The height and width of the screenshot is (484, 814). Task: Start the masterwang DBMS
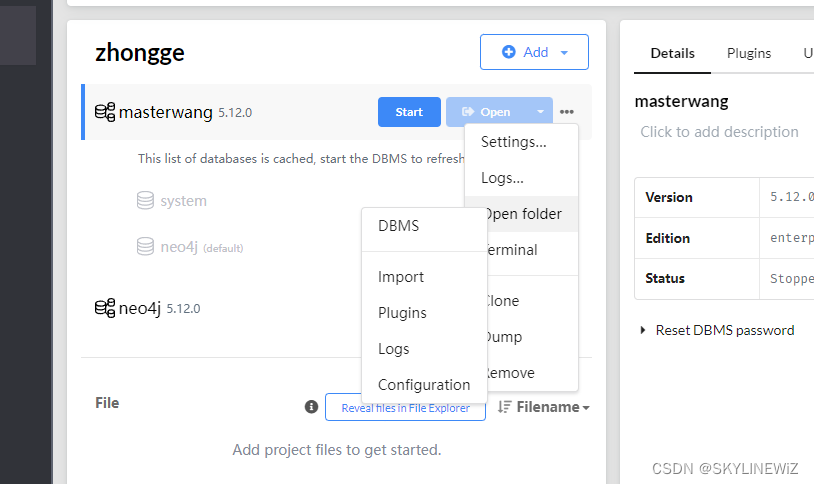coord(409,112)
